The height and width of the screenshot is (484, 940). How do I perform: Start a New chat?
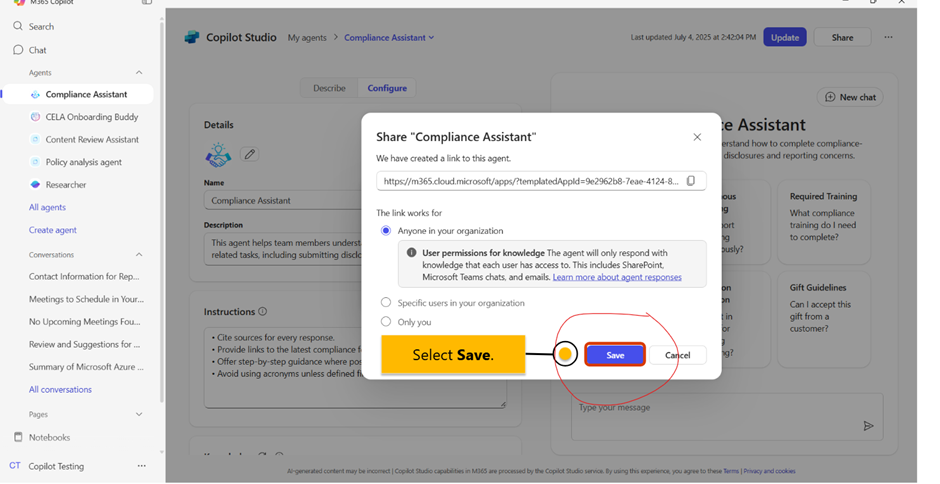850,97
